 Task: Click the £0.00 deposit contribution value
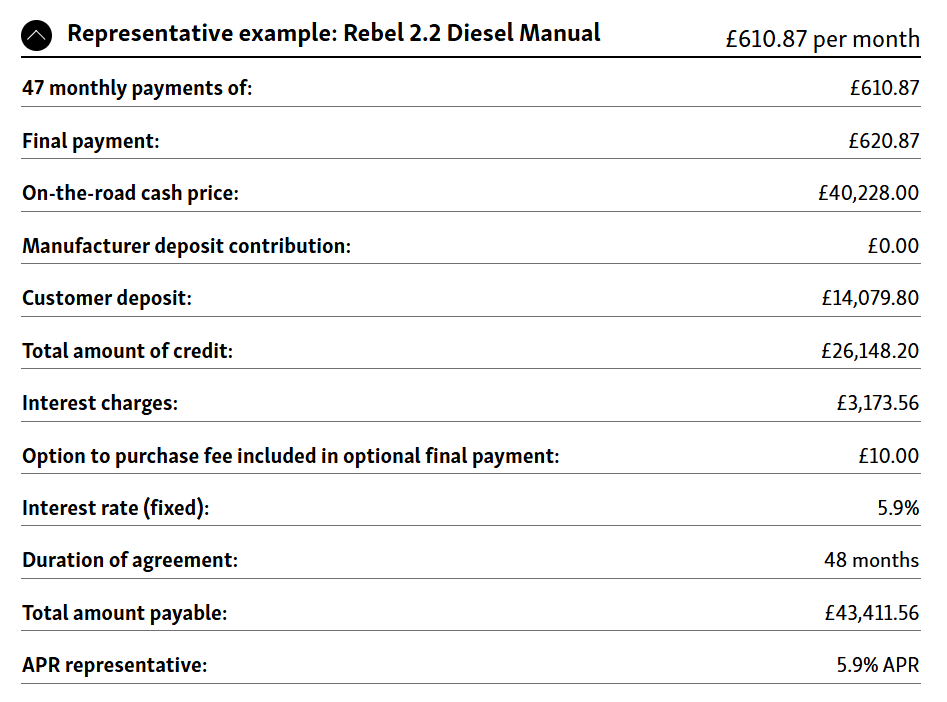click(892, 246)
